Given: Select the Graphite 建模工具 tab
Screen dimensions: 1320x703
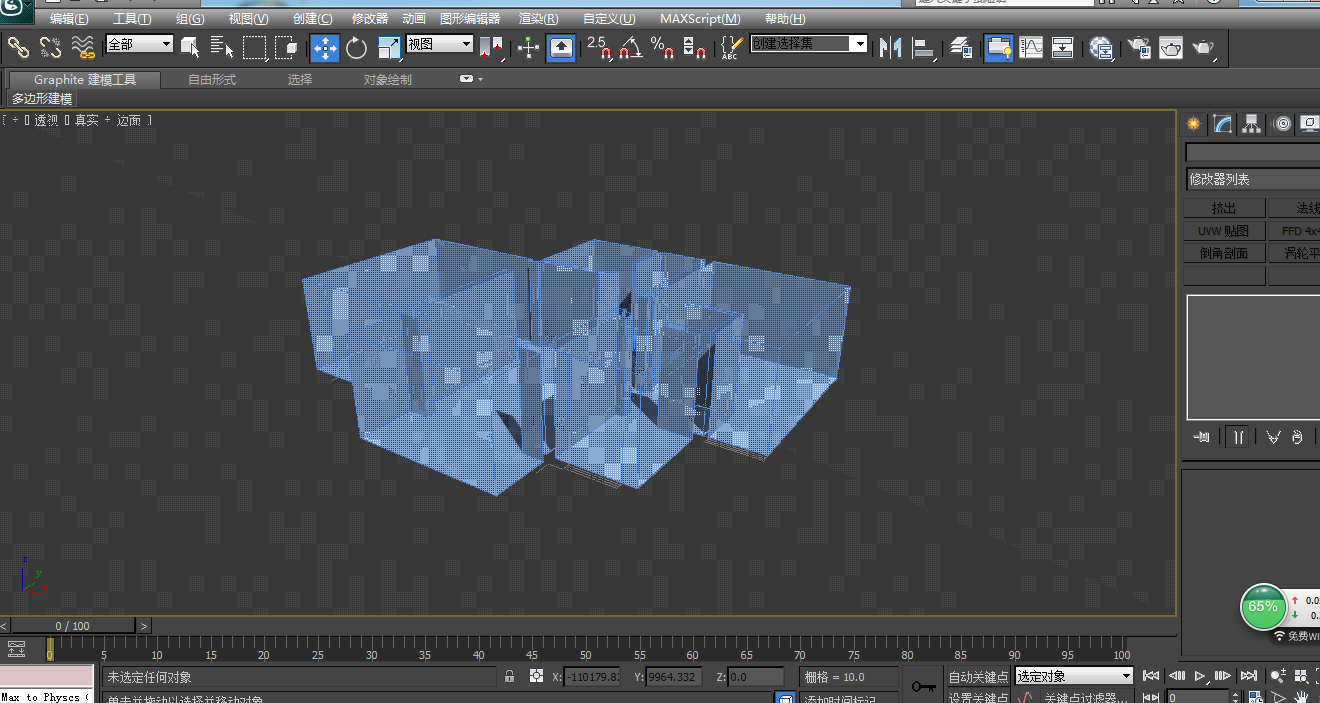Looking at the screenshot, I should [x=84, y=80].
